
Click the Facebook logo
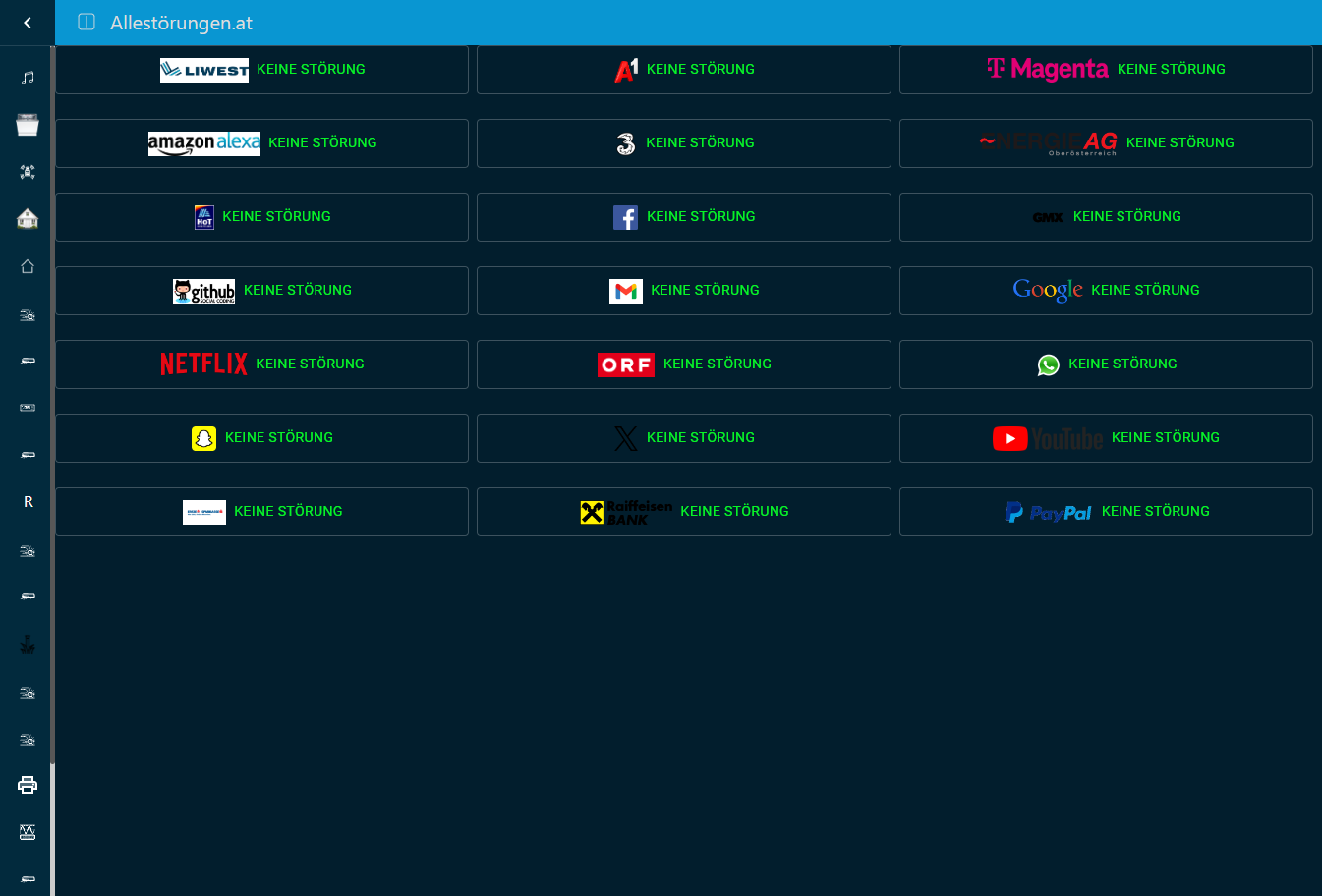click(x=626, y=217)
